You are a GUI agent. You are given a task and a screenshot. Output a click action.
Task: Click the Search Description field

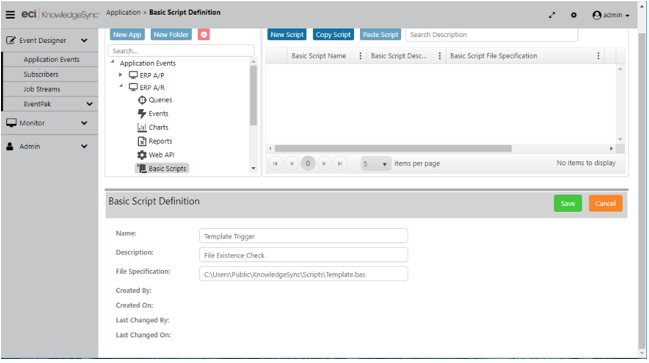[491, 35]
